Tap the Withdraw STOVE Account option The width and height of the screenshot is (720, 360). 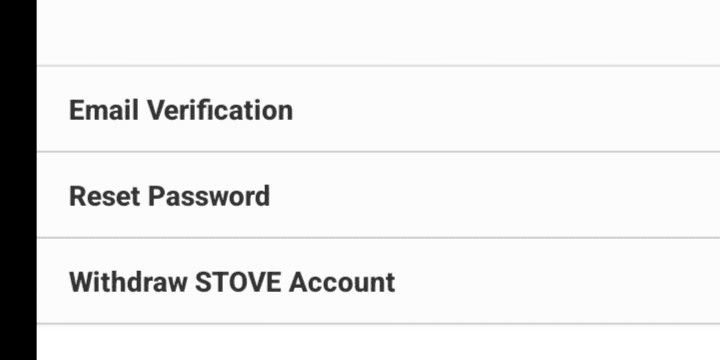coord(378,281)
